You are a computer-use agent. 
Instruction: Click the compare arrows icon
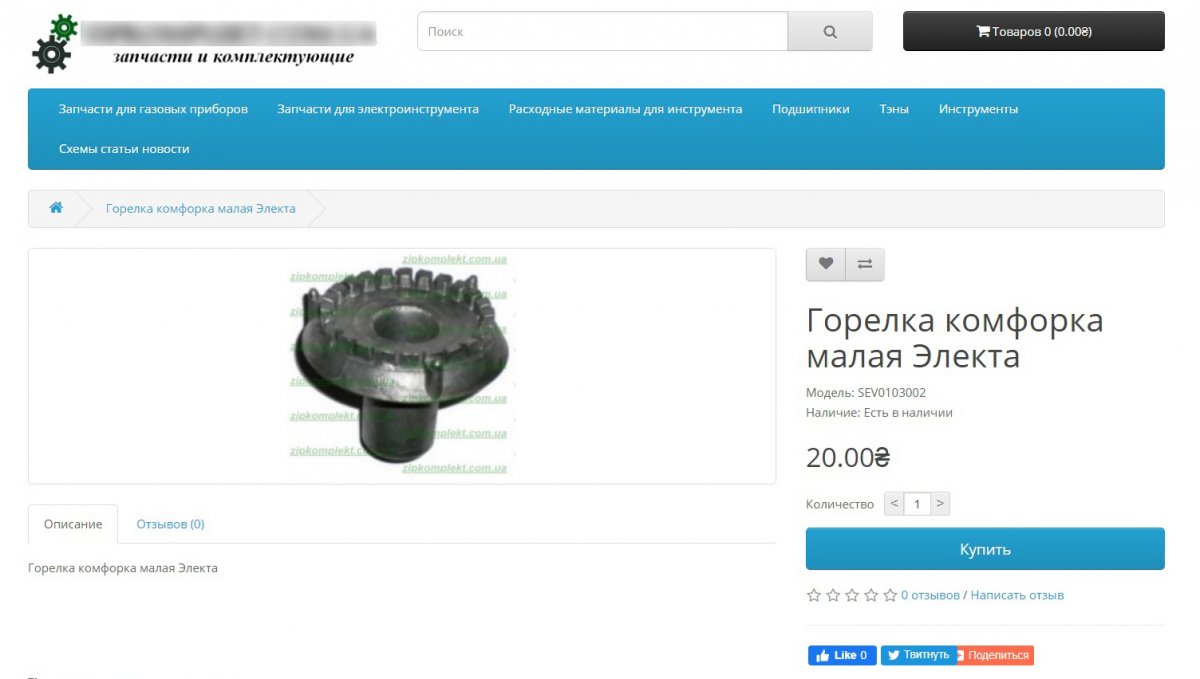click(x=865, y=264)
